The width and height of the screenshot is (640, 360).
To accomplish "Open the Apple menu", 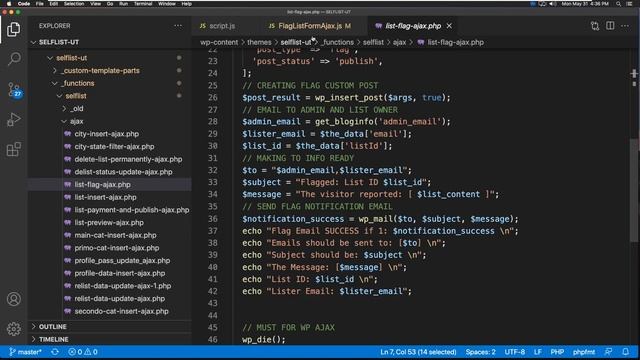I will pyautogui.click(x=9, y=4).
